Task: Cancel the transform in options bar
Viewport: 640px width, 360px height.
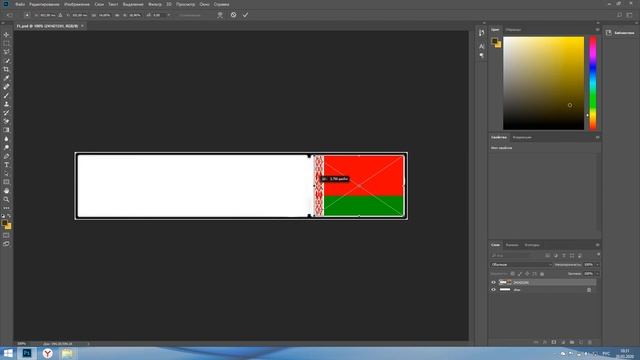Action: point(233,15)
